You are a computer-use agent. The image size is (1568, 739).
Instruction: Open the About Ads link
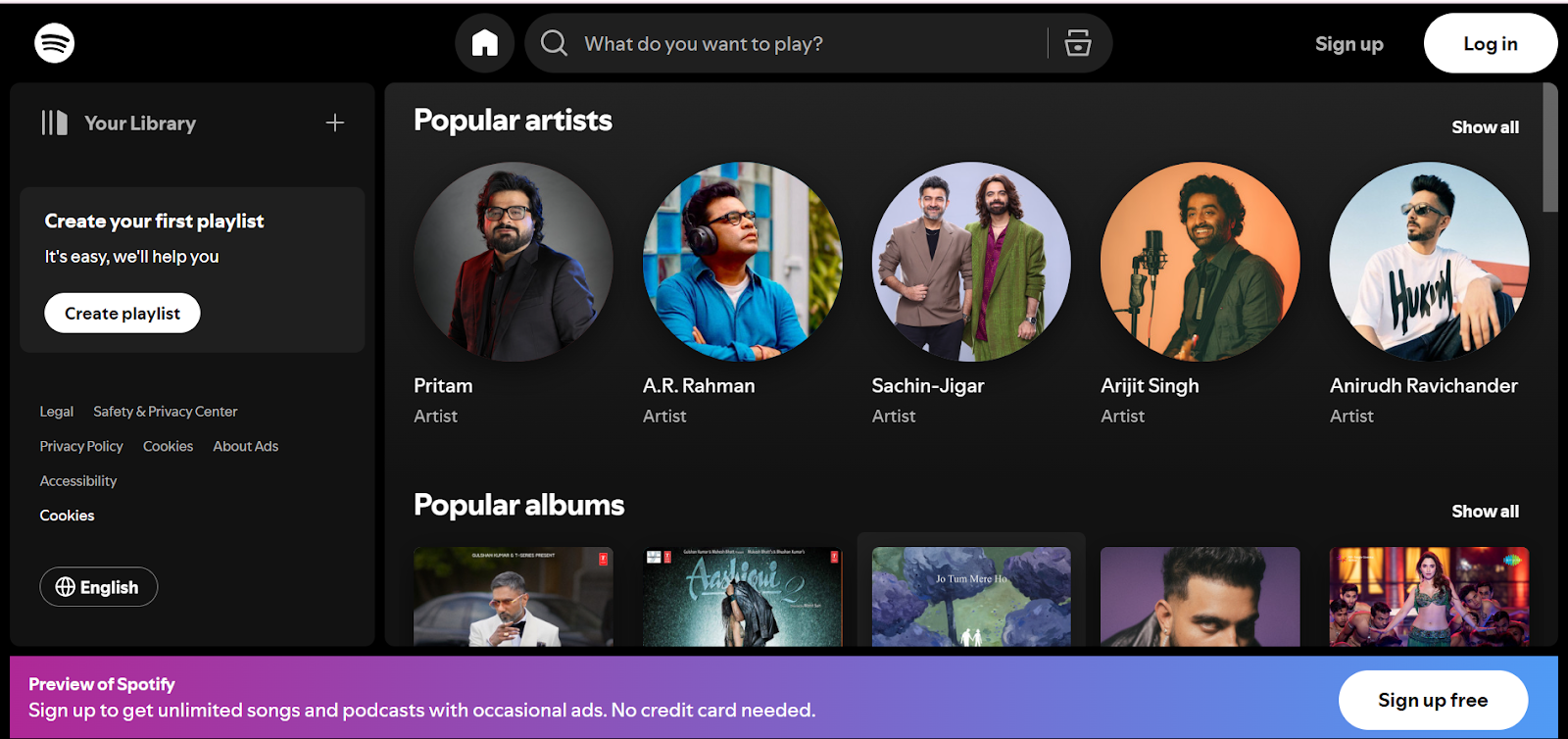pyautogui.click(x=246, y=446)
